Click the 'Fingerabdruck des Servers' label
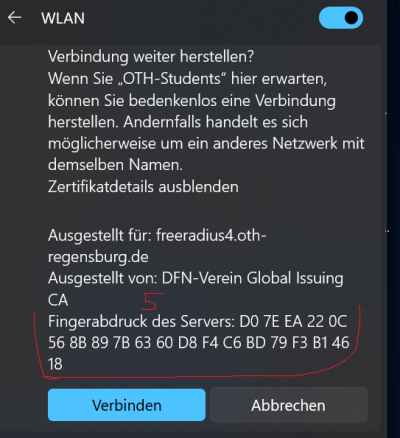Viewport: 400px width, 438px height. 141,322
